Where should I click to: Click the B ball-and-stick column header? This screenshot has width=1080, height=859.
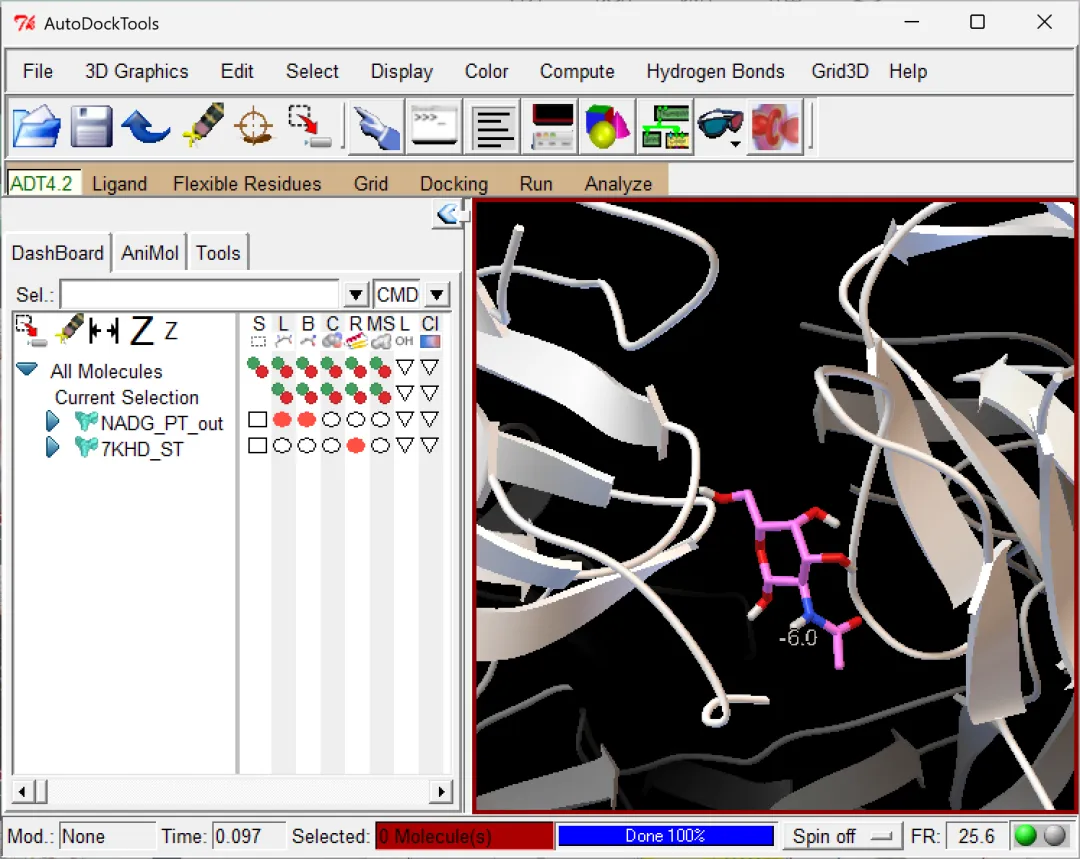tap(308, 331)
